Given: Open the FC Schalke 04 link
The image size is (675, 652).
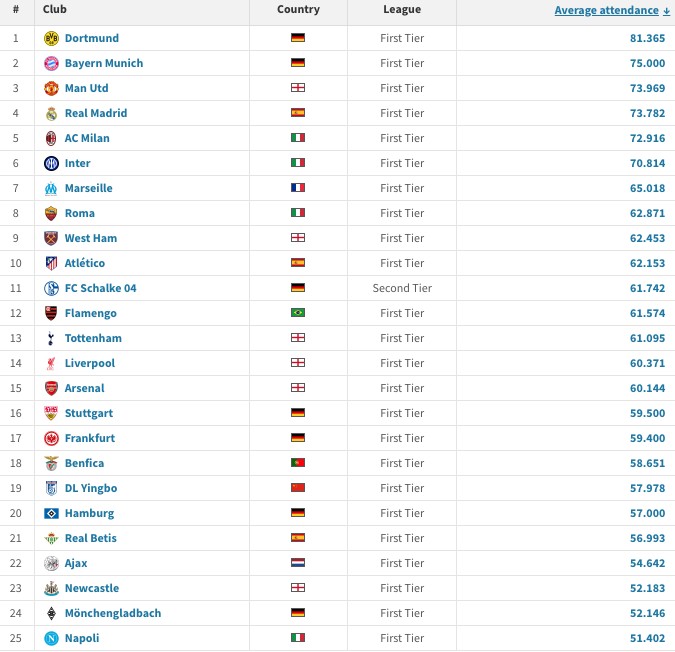Looking at the screenshot, I should tap(100, 288).
